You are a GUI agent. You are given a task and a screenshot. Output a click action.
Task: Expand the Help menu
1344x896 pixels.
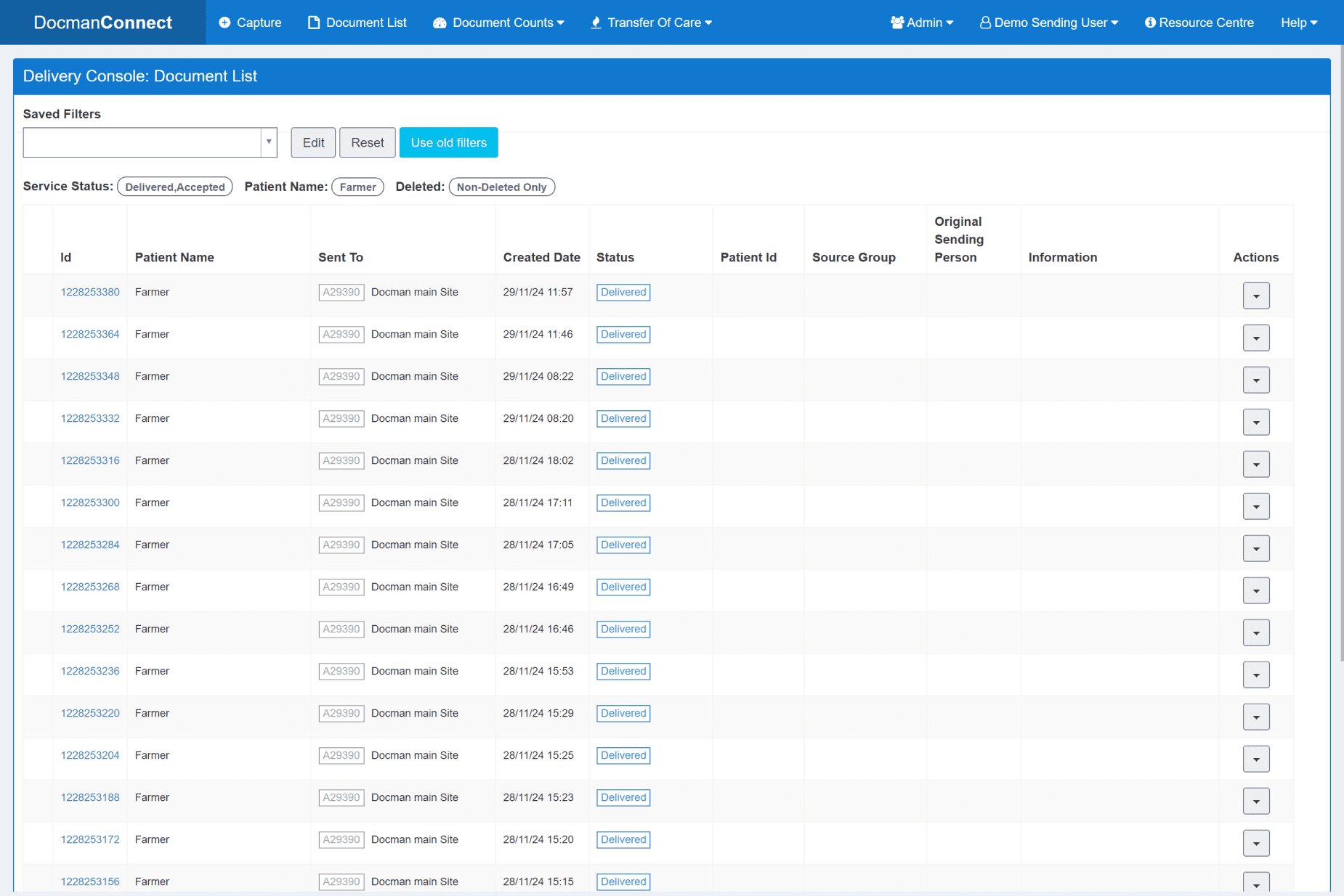[x=1299, y=22]
